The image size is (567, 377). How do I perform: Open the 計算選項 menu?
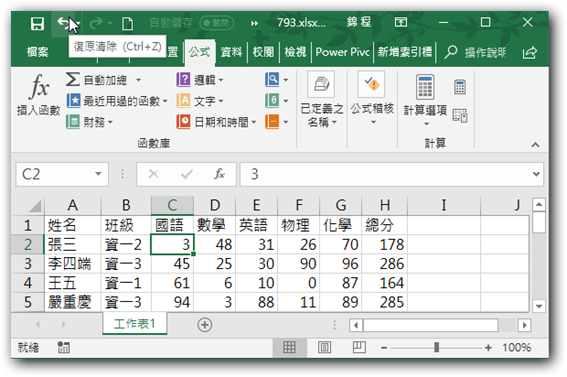point(425,100)
